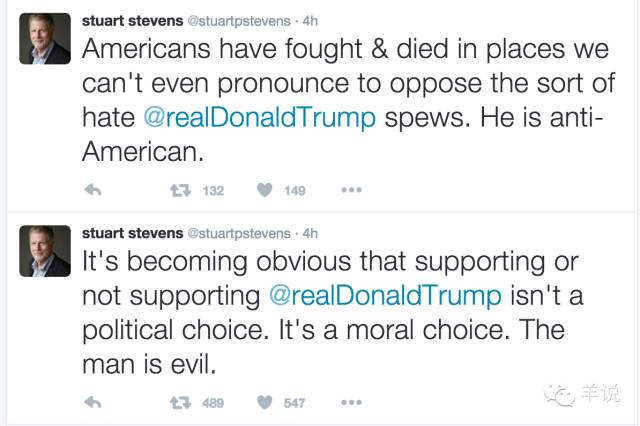View the 132 retweets count
Image resolution: width=640 pixels, height=426 pixels.
[x=213, y=190]
